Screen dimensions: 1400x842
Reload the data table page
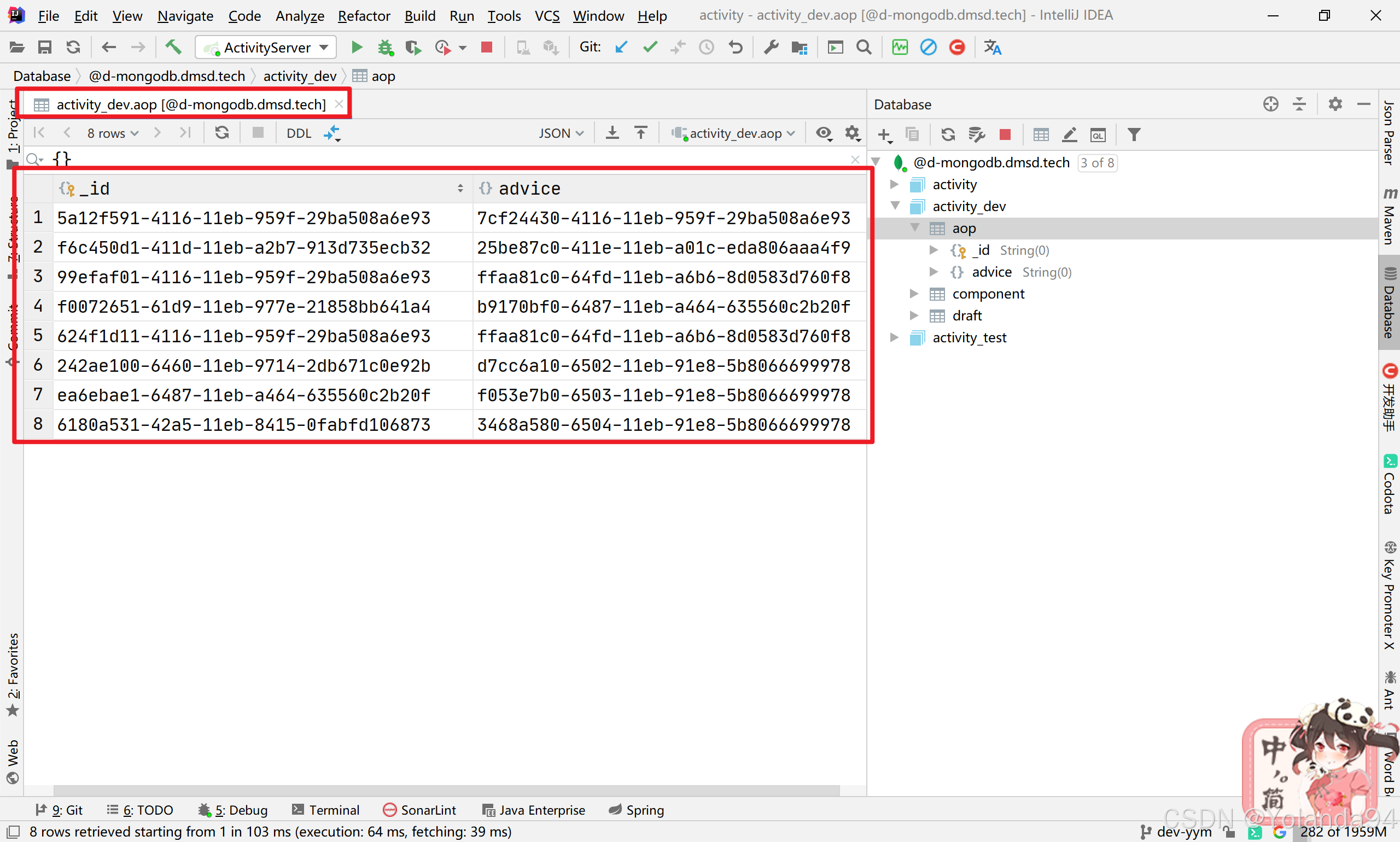tap(222, 133)
